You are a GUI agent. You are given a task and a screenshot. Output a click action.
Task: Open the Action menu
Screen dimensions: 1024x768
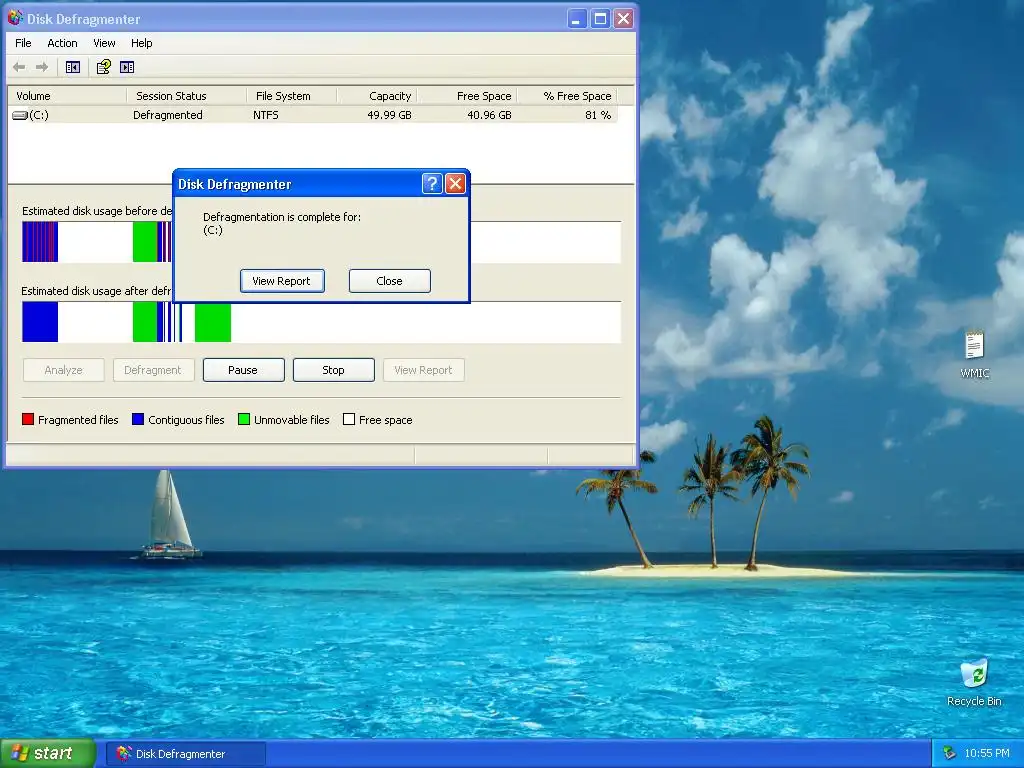(62, 43)
